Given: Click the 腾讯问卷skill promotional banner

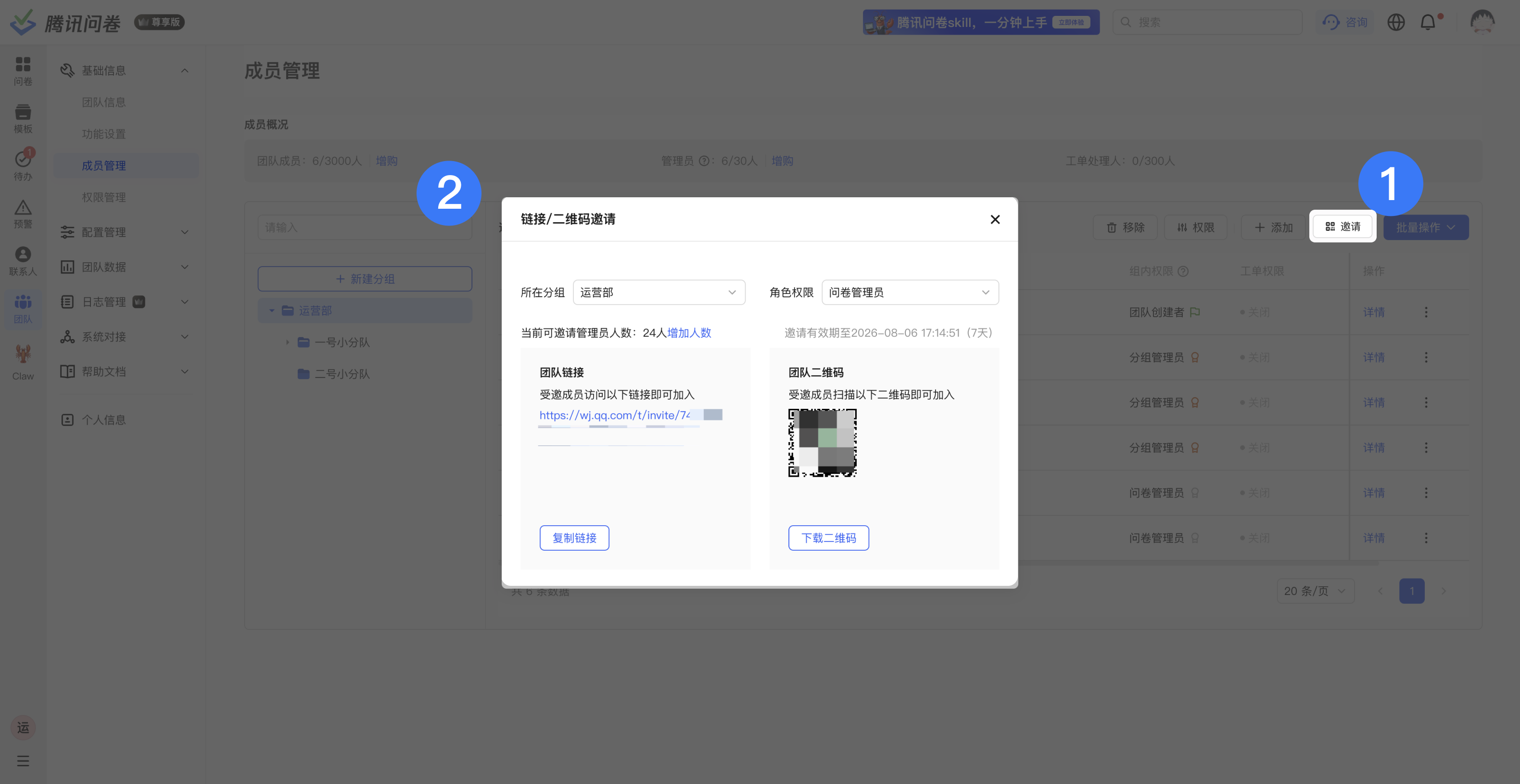Looking at the screenshot, I should tap(981, 23).
